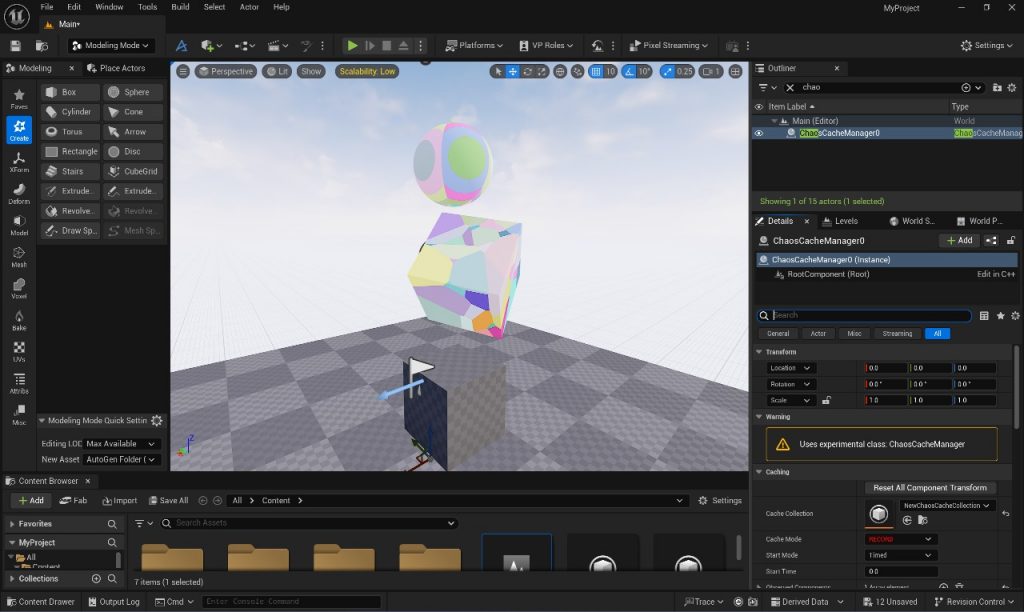Enable the Streaming details filter
1024x612 pixels.
click(897, 334)
